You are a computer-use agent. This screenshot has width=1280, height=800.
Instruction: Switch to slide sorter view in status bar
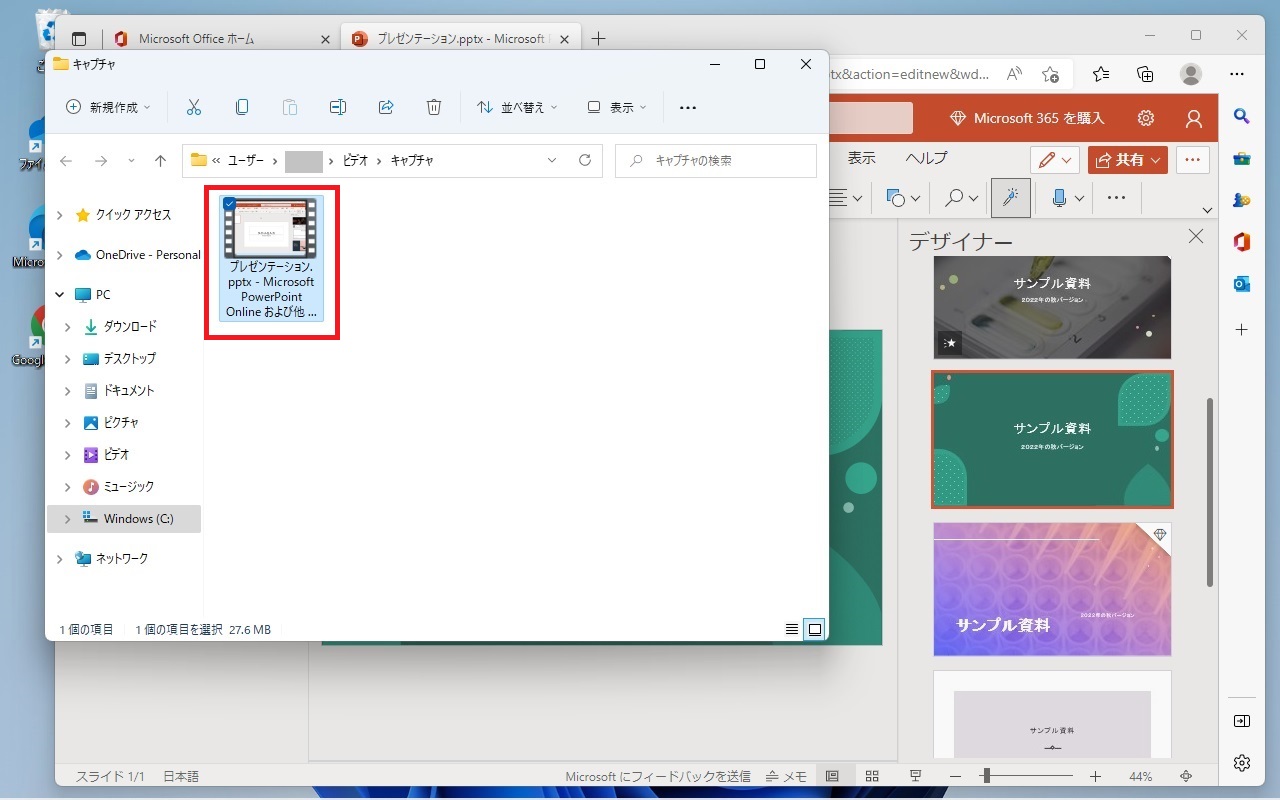click(872, 776)
